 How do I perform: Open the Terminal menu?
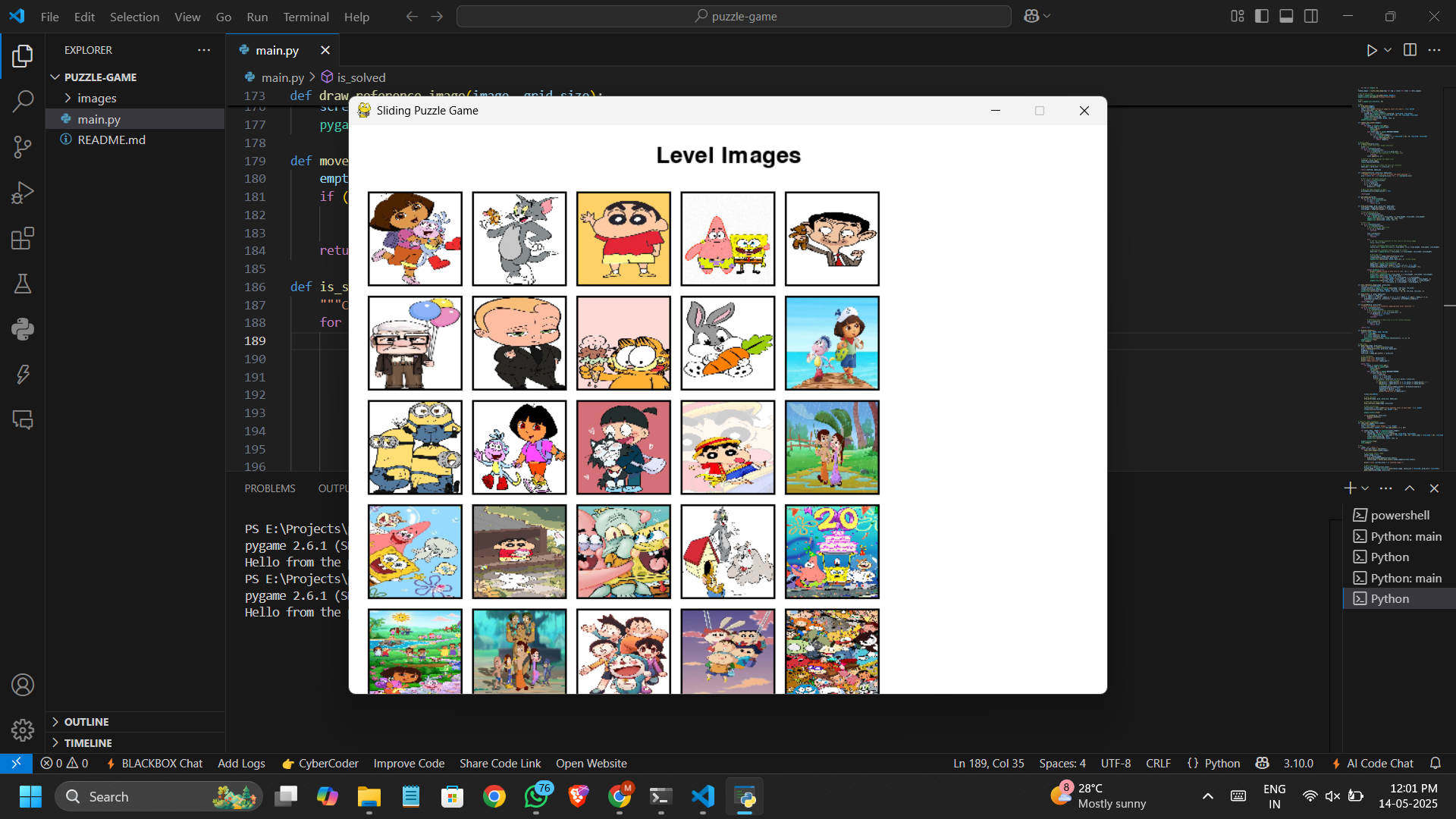[x=306, y=17]
